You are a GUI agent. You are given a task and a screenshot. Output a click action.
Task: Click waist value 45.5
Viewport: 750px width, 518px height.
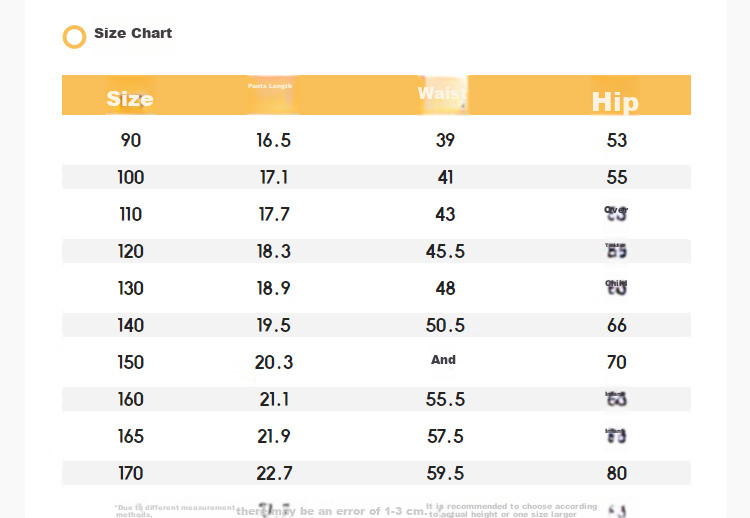445,252
